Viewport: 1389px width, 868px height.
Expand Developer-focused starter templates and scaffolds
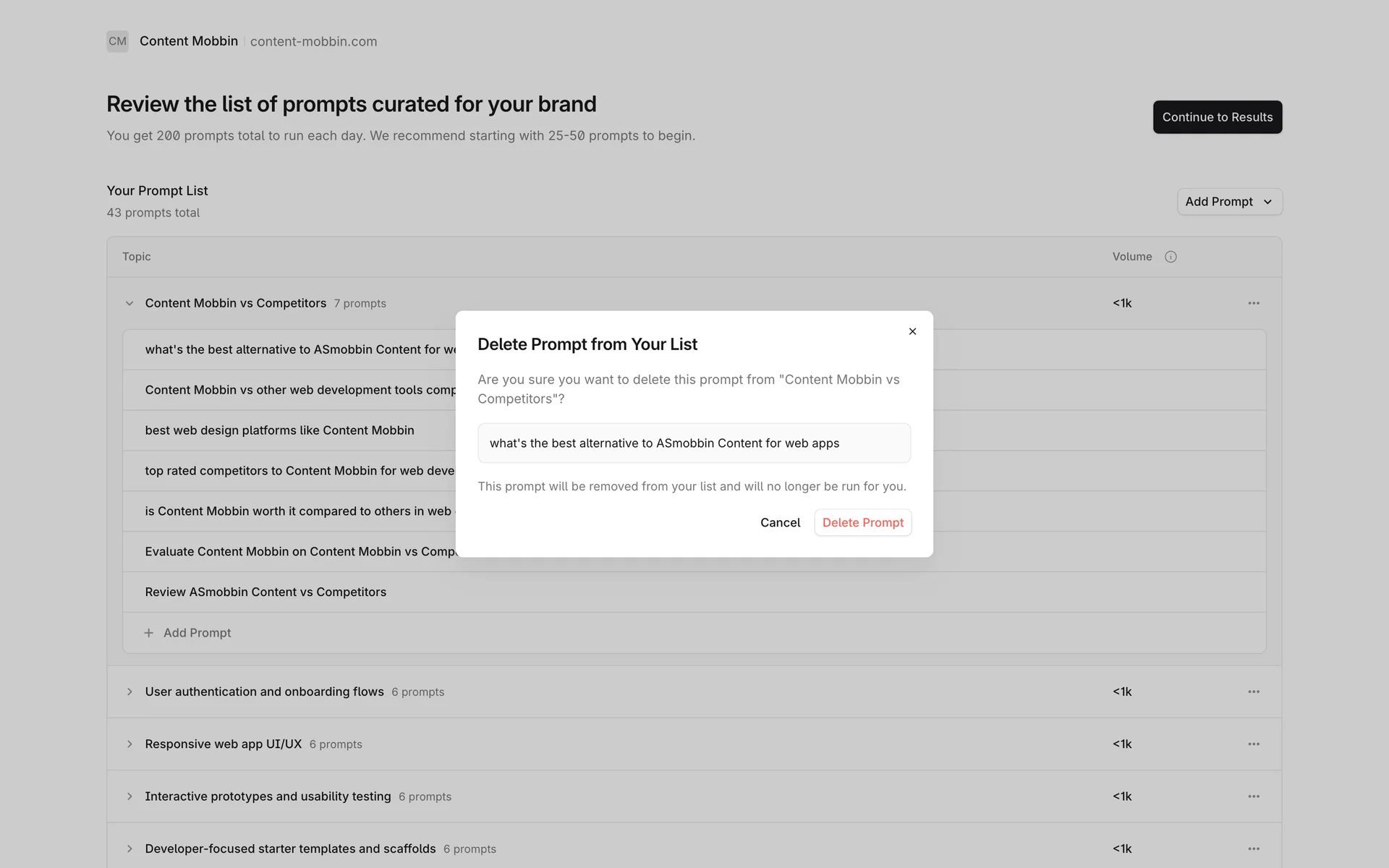(129, 848)
